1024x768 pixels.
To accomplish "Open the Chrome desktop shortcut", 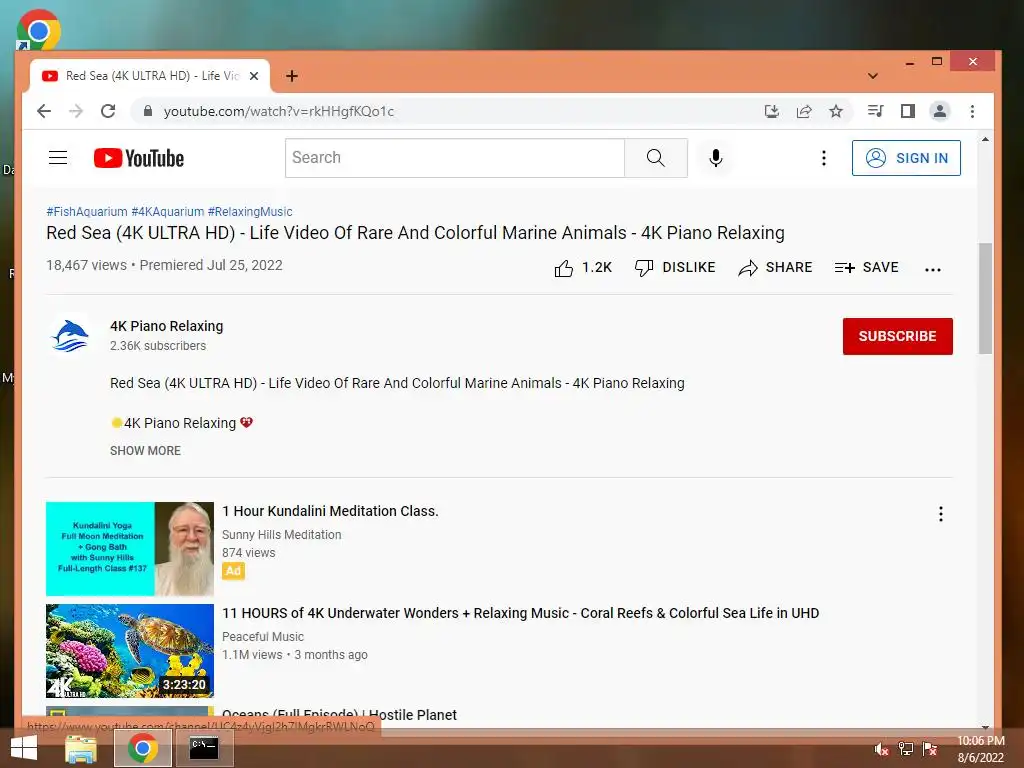I will click(39, 30).
